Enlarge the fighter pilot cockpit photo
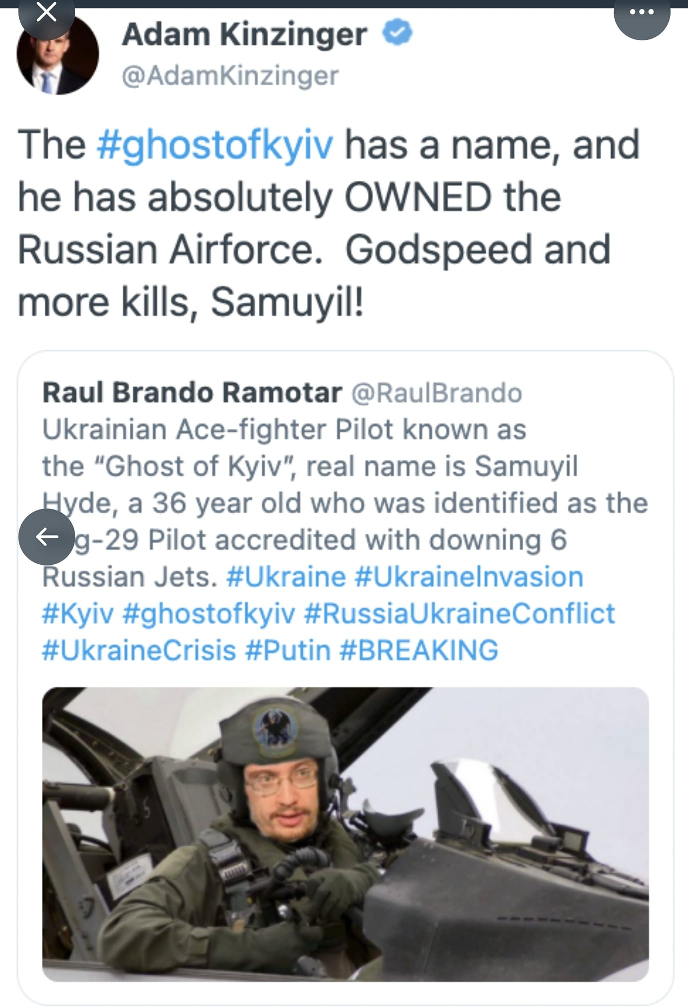Image resolution: width=688 pixels, height=1008 pixels. 345,834
